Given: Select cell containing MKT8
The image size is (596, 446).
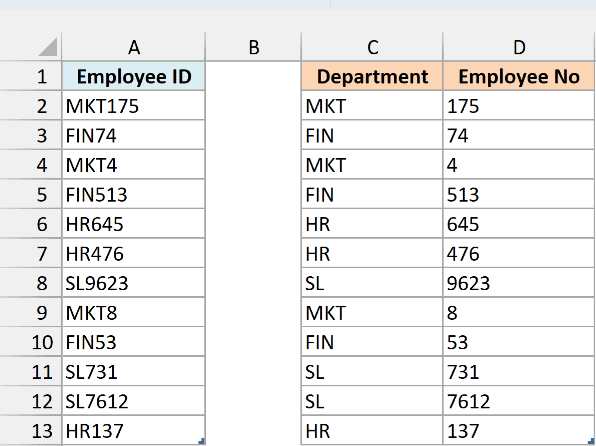Looking at the screenshot, I should point(133,313).
